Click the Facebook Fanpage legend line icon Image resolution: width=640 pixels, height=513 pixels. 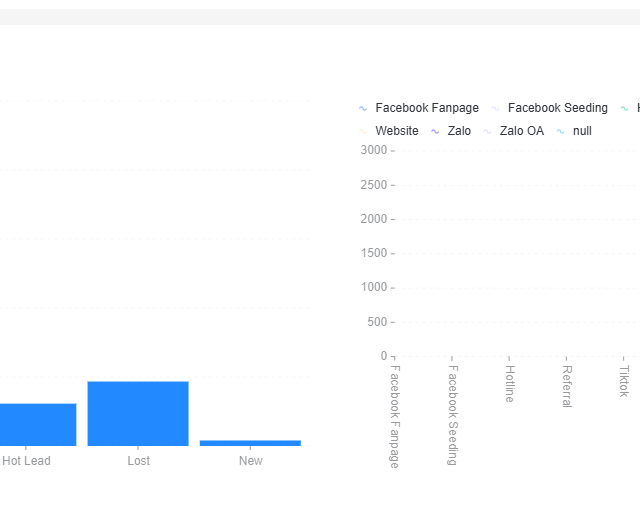(363, 108)
